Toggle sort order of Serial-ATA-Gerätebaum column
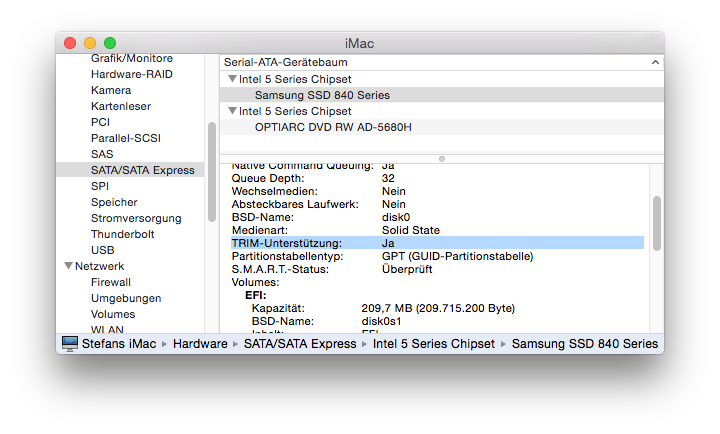The image size is (720, 434). click(655, 62)
